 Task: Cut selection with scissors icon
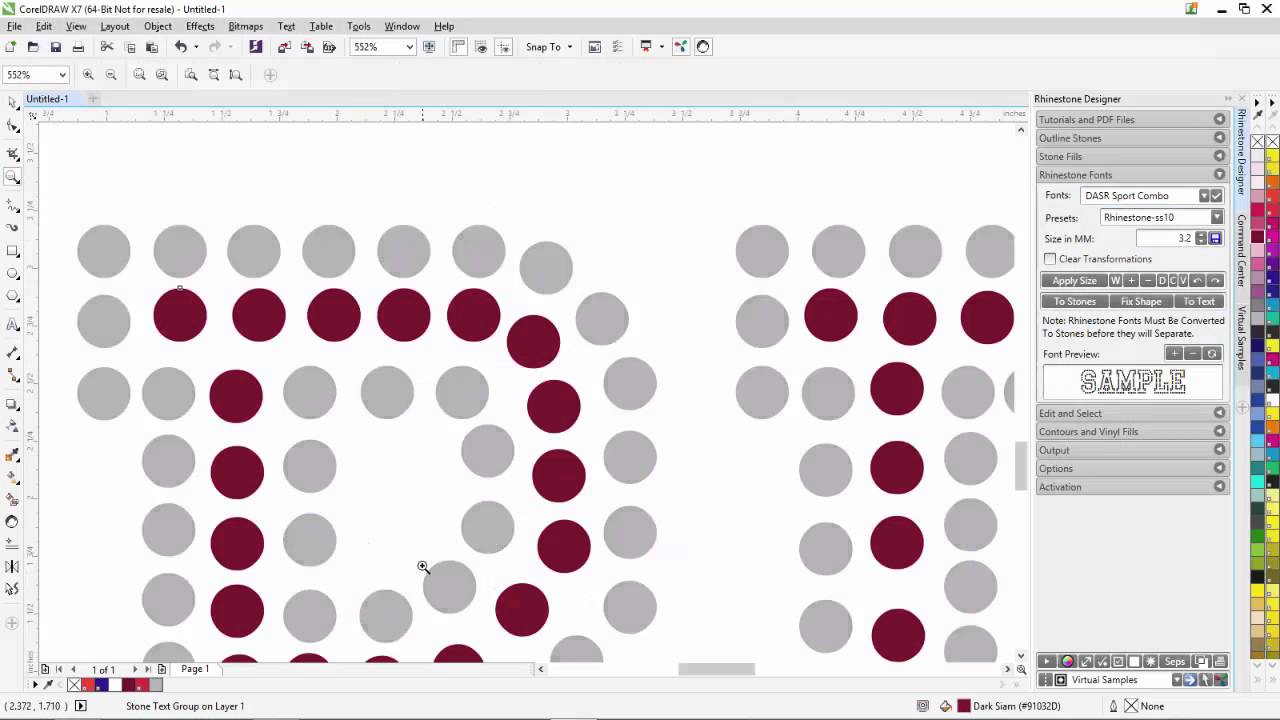(107, 47)
